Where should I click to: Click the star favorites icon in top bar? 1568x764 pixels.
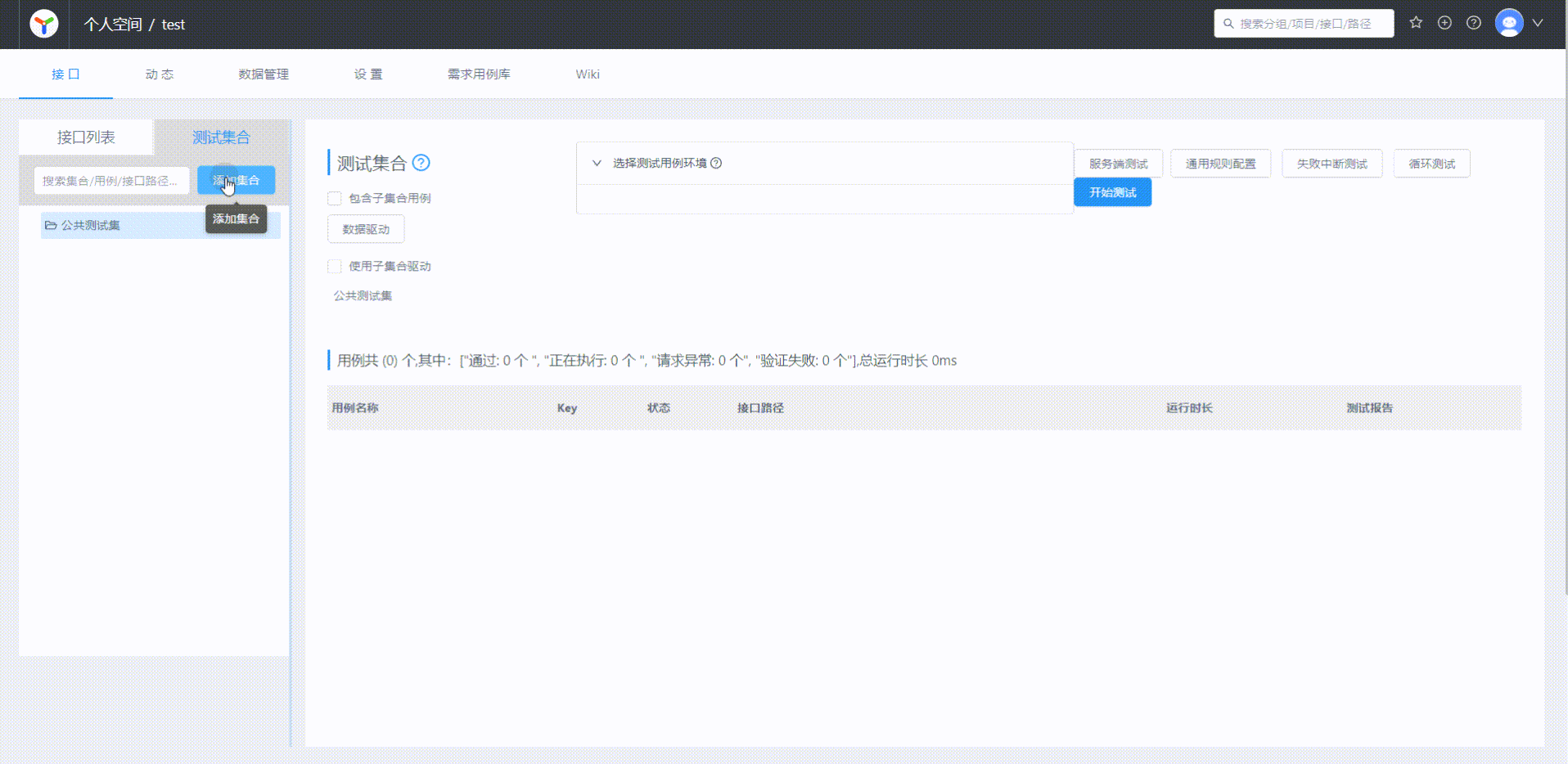1416,23
